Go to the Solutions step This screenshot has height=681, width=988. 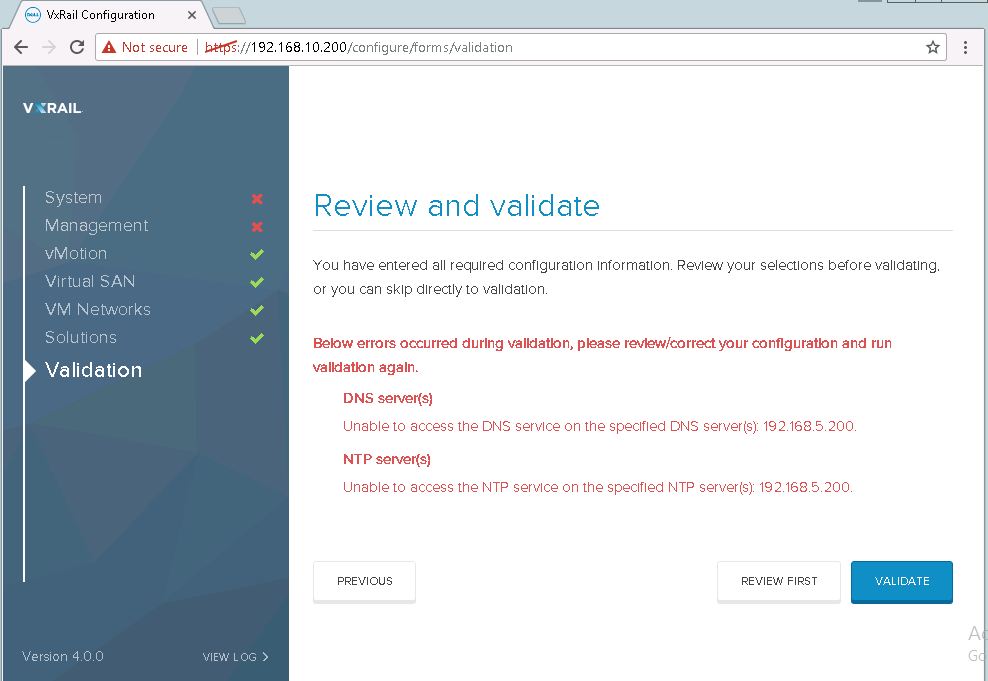[81, 337]
